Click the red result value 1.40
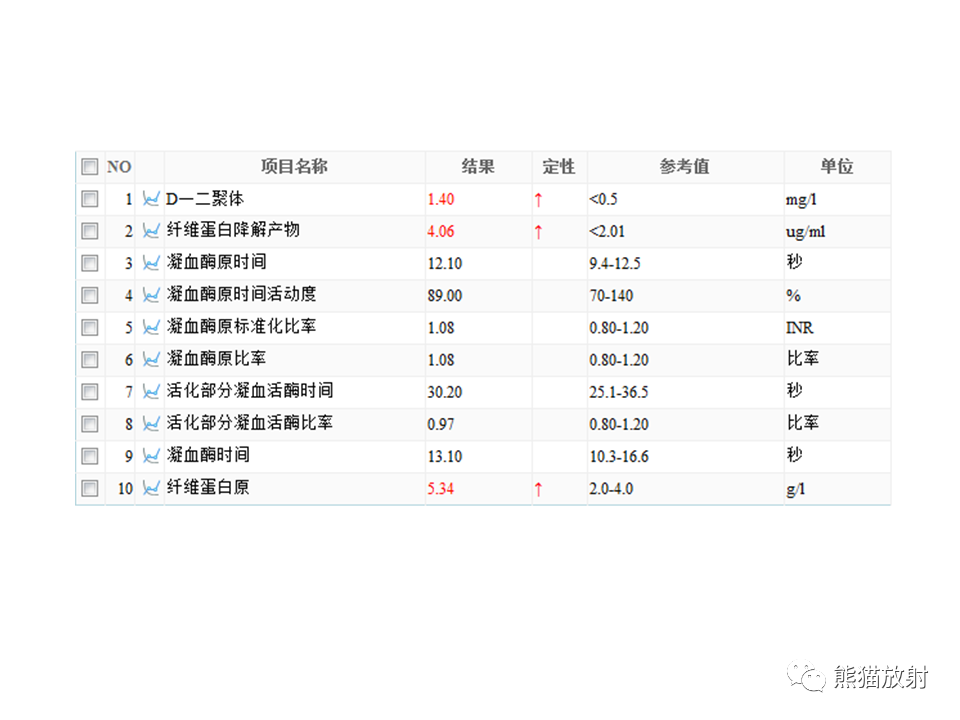The image size is (960, 720). [x=441, y=200]
